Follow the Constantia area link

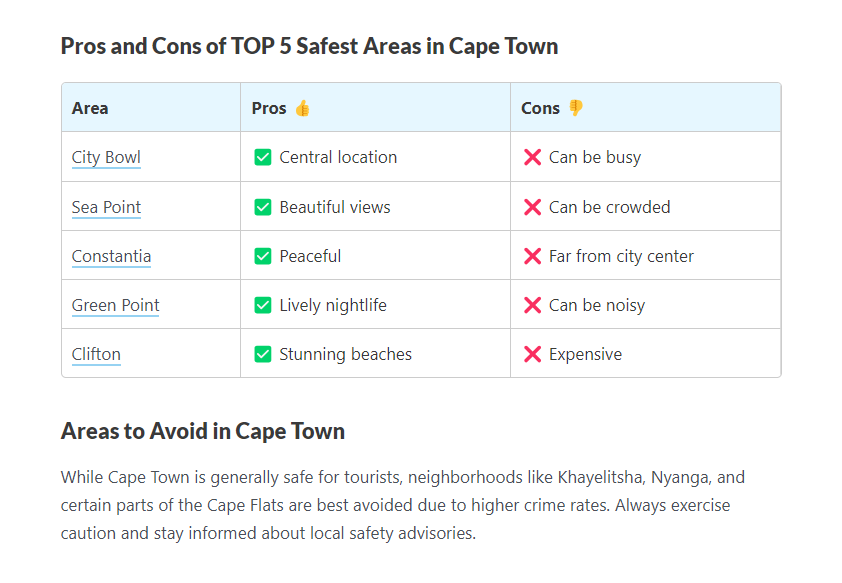(x=111, y=256)
